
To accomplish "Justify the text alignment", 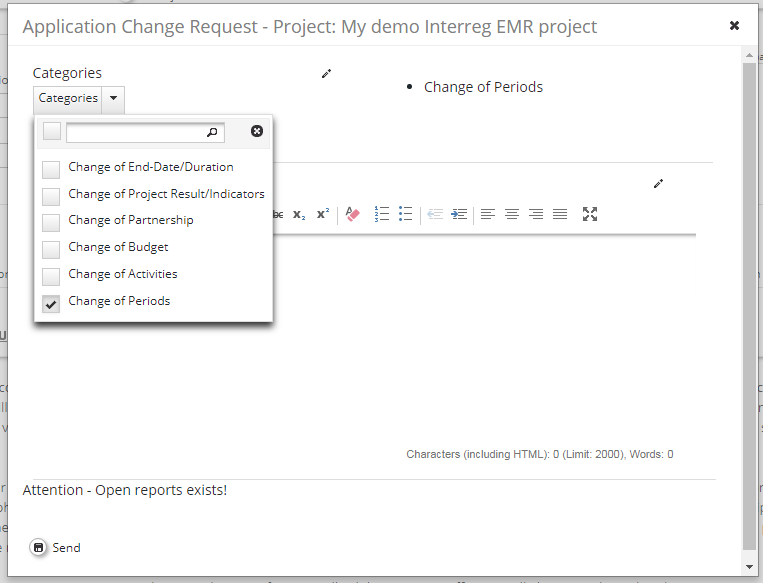I will click(560, 214).
